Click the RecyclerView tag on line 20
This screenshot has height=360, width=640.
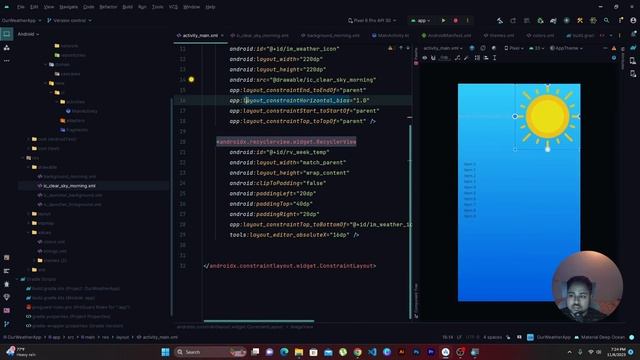287,142
